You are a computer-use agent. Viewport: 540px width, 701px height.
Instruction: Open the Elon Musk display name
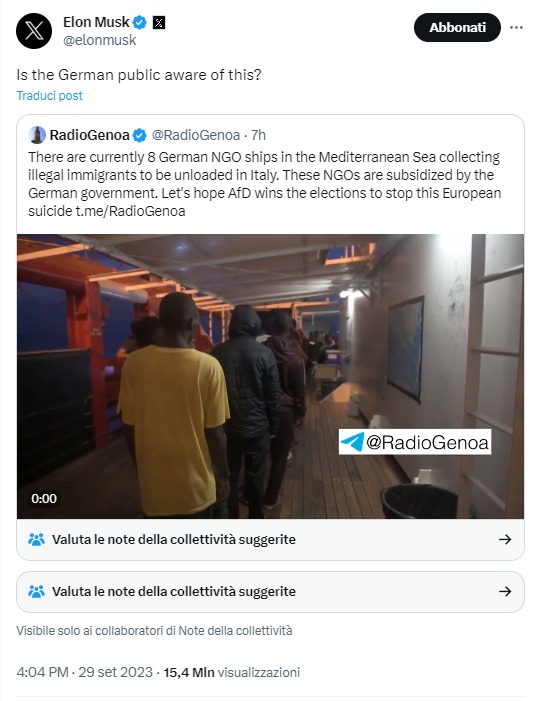pyautogui.click(x=96, y=22)
